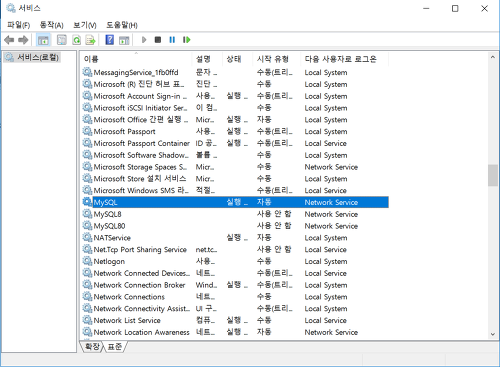Image resolution: width=500 pixels, height=367 pixels.
Task: Click the Services app icon in title bar
Action: (x=11, y=8)
